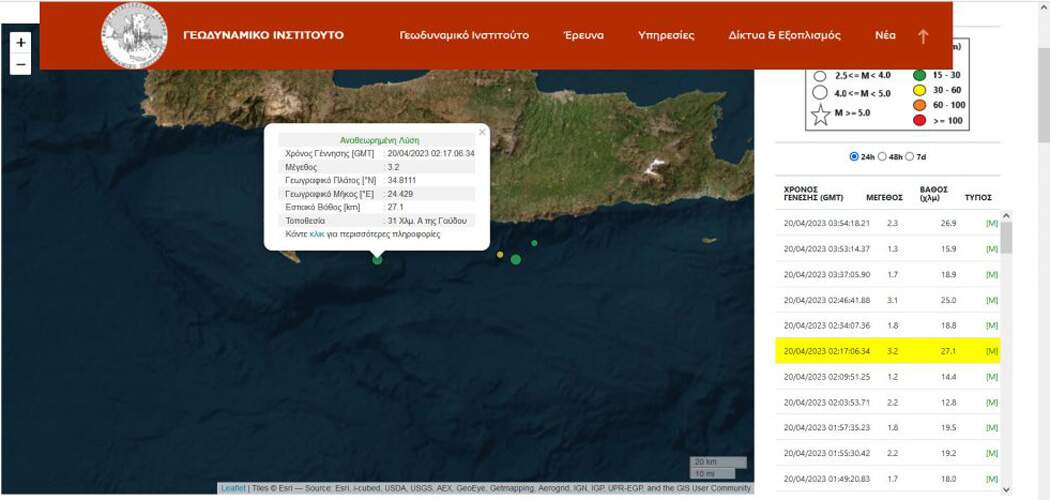Select the 24h time range option

[x=854, y=157]
